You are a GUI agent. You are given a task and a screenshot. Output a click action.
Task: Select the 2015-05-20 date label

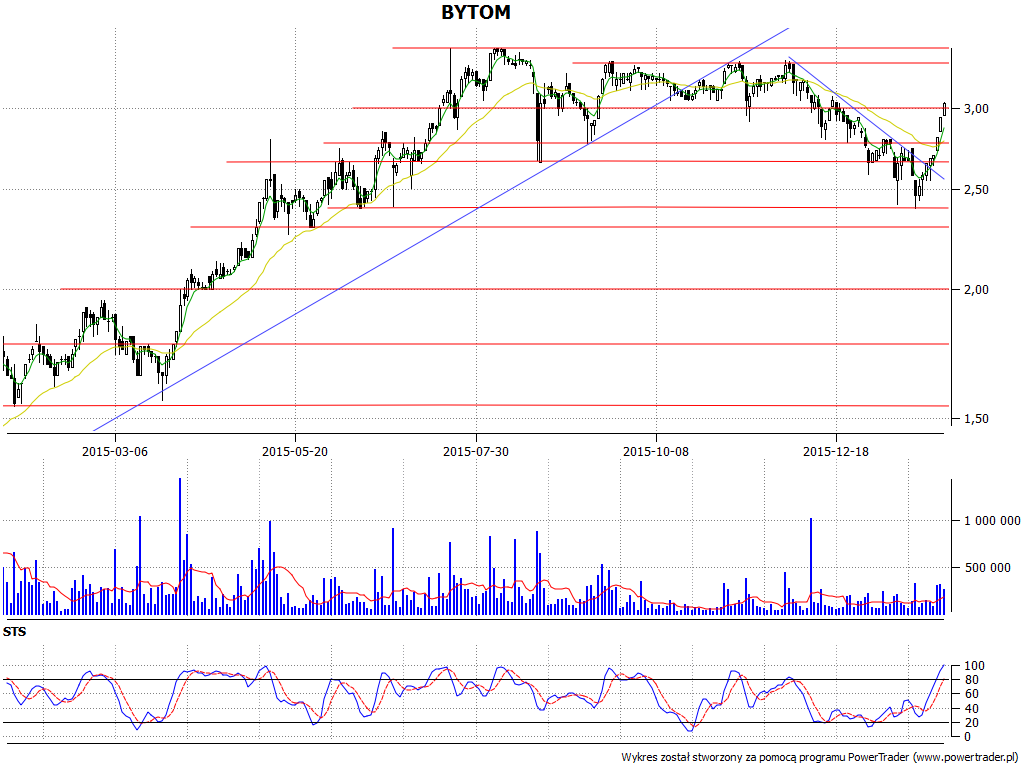click(x=295, y=451)
